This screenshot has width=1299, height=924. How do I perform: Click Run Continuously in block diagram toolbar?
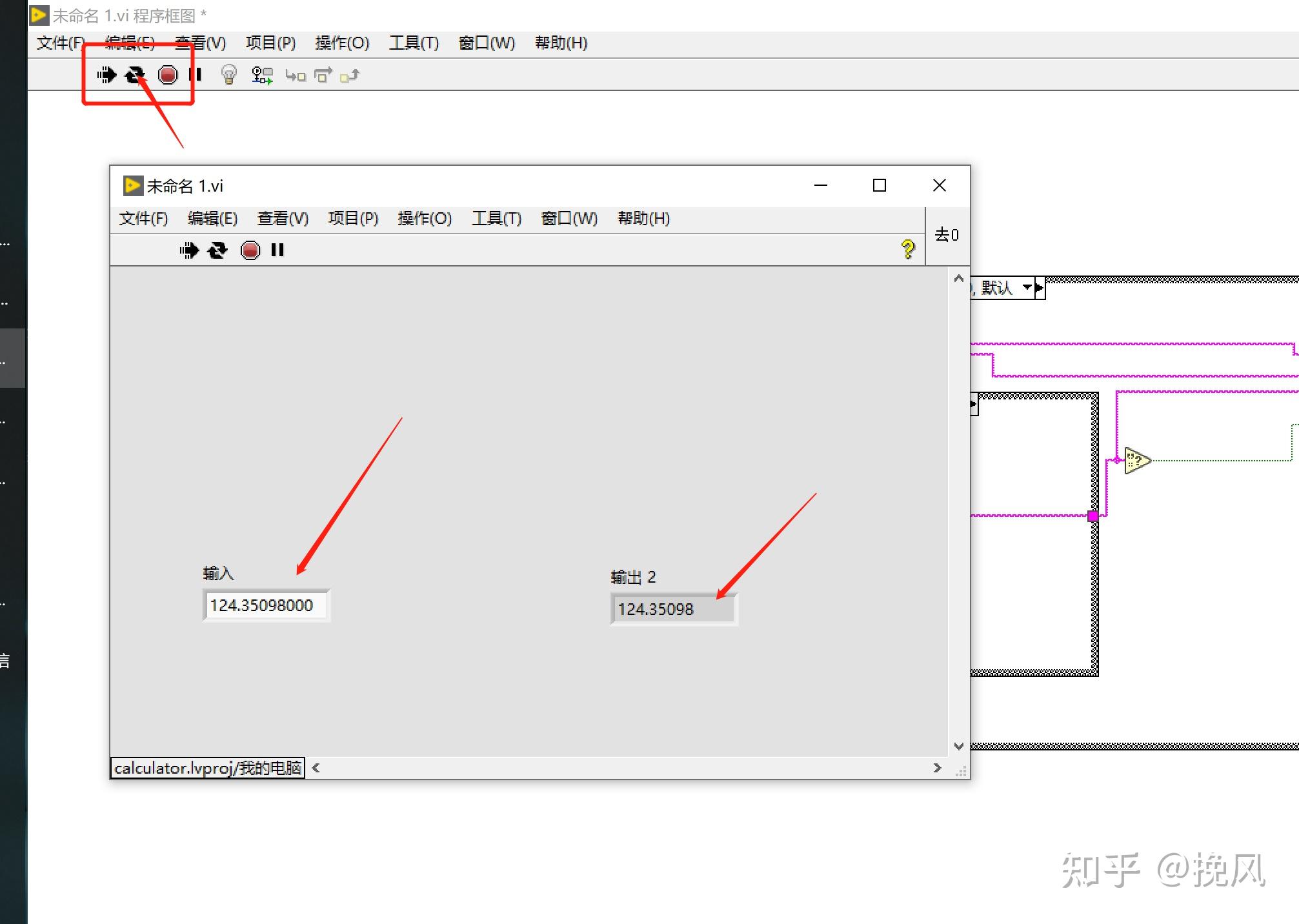136,75
